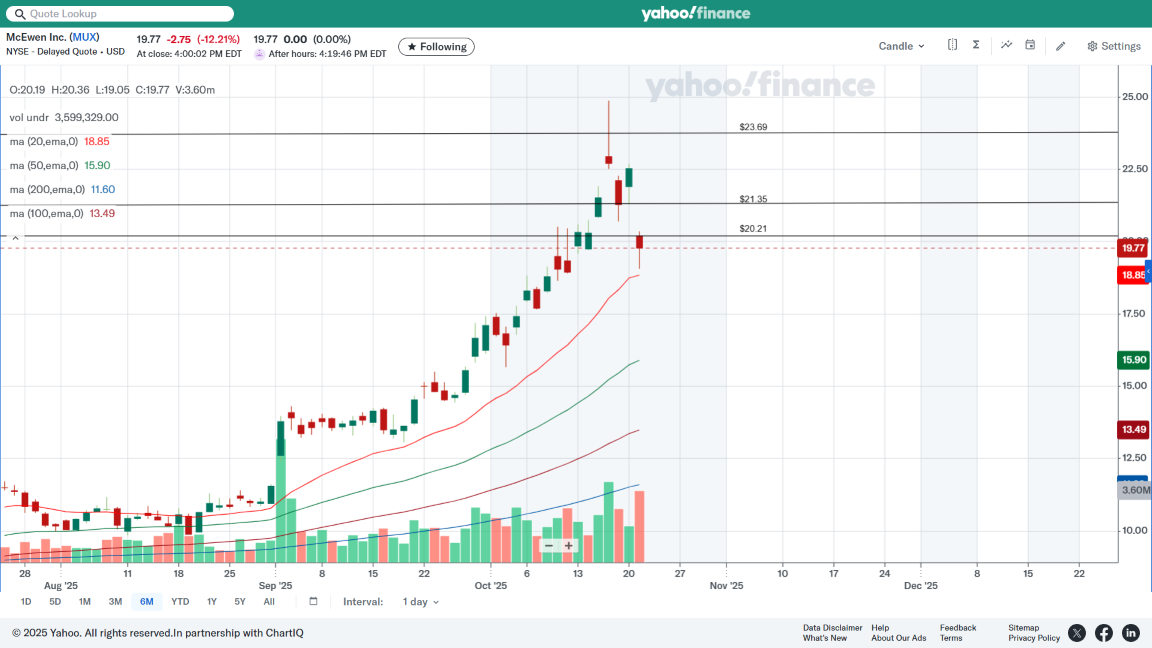
Task: Open the About Our Ads link
Action: 899,638
